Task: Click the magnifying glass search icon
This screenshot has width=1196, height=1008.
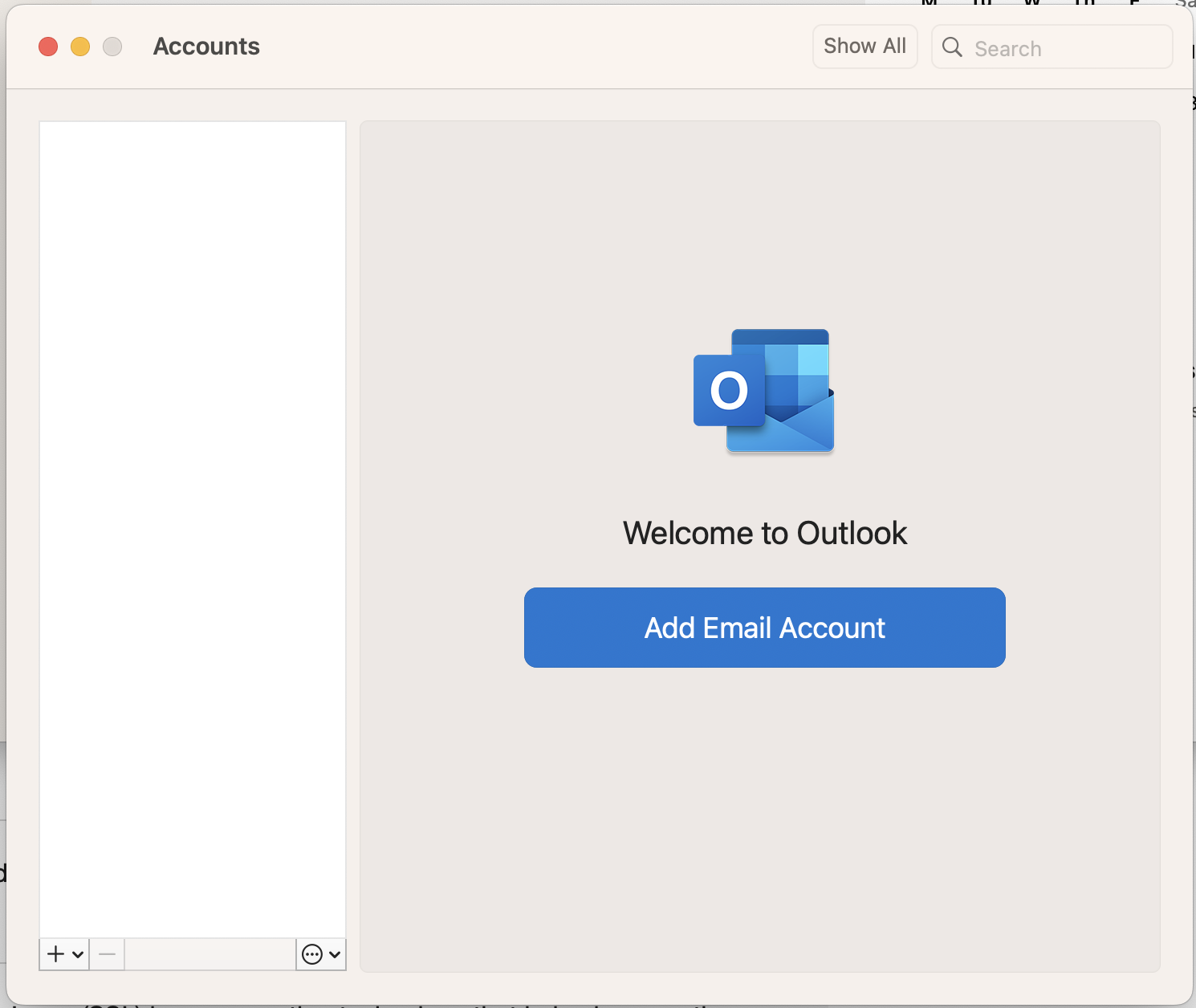Action: click(x=952, y=47)
